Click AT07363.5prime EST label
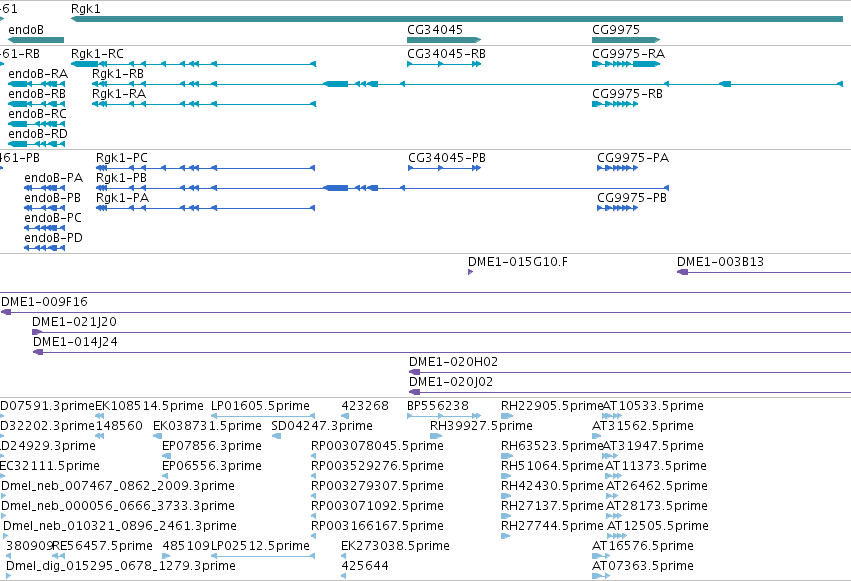Viewport: 851px width, 581px height. click(643, 566)
